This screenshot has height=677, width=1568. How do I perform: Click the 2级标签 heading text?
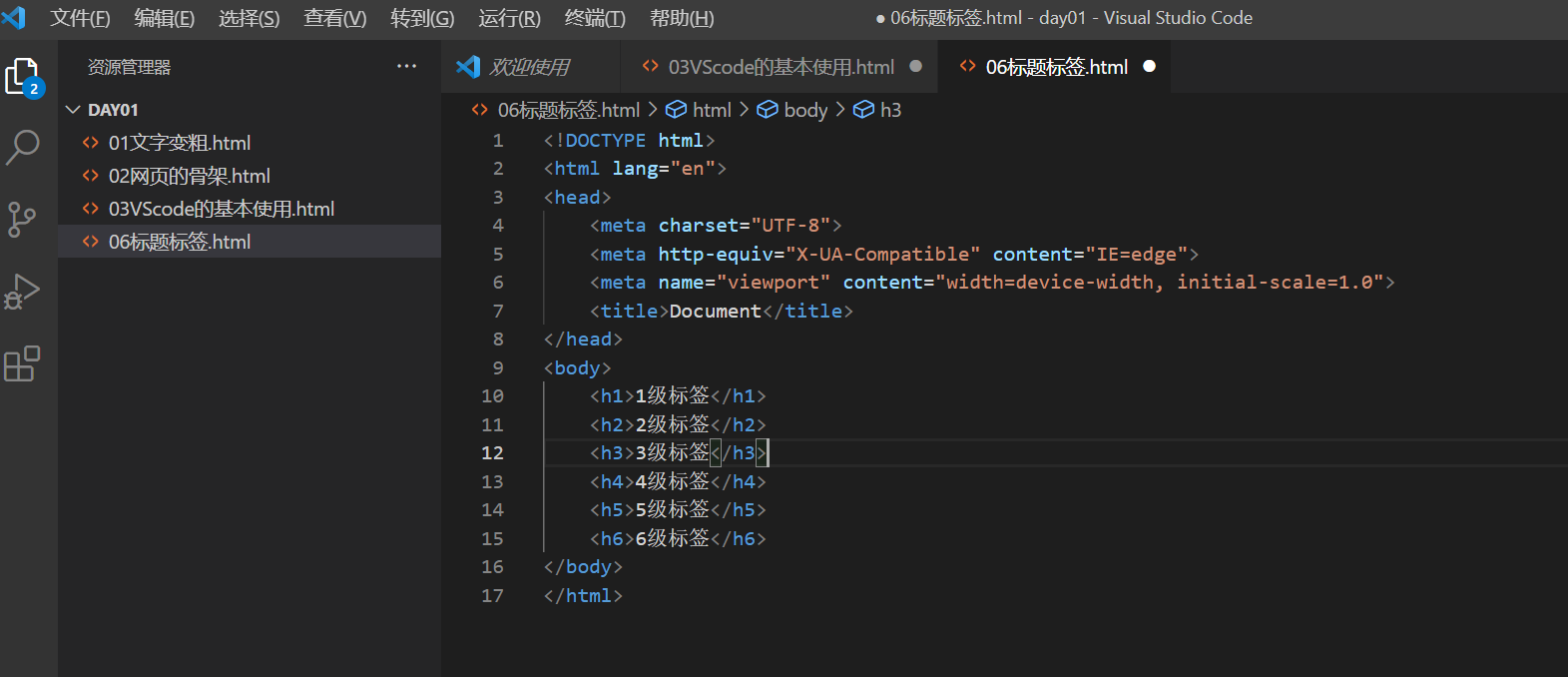[673, 424]
